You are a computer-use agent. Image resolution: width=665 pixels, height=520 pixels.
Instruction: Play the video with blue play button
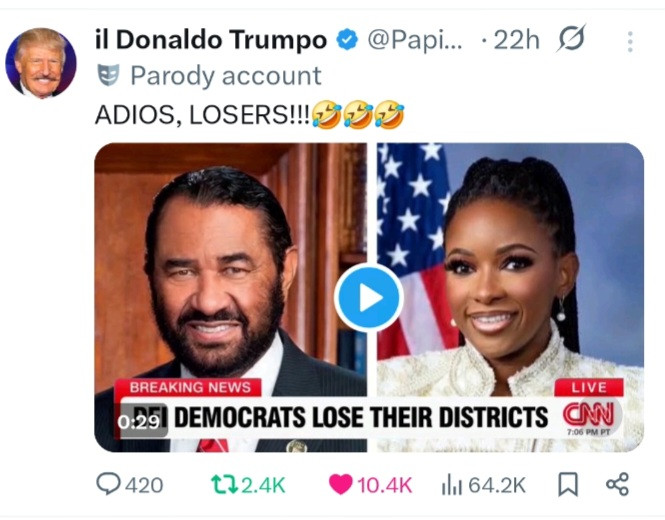click(x=369, y=297)
